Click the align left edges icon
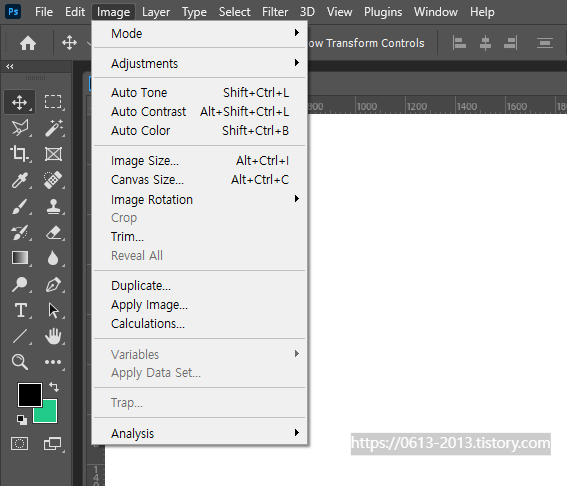The image size is (567, 486). coord(459,43)
